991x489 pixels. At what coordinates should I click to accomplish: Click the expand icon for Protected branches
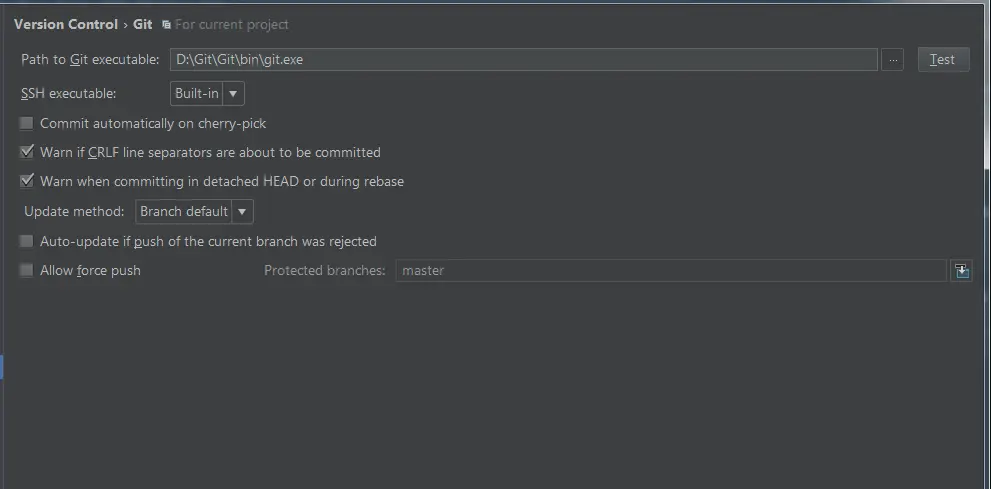(x=961, y=270)
